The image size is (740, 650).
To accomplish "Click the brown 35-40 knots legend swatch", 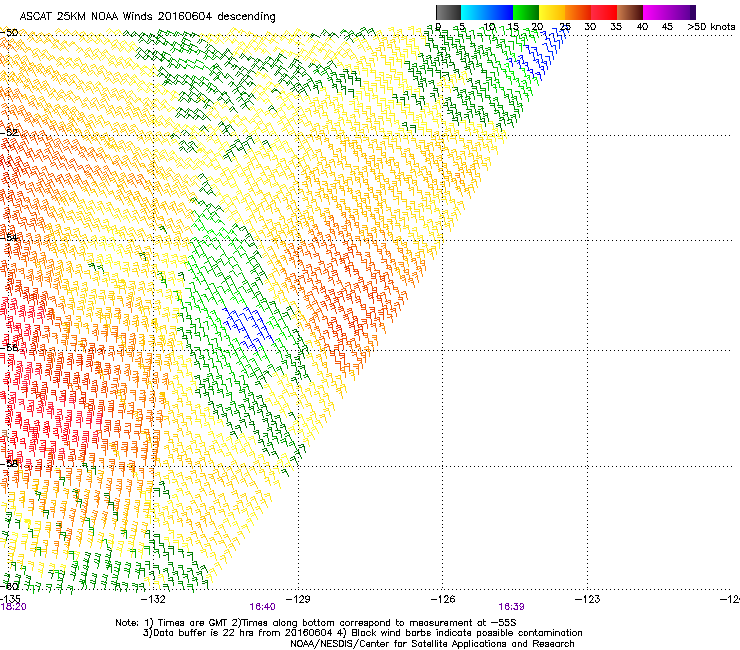I will tap(630, 12).
